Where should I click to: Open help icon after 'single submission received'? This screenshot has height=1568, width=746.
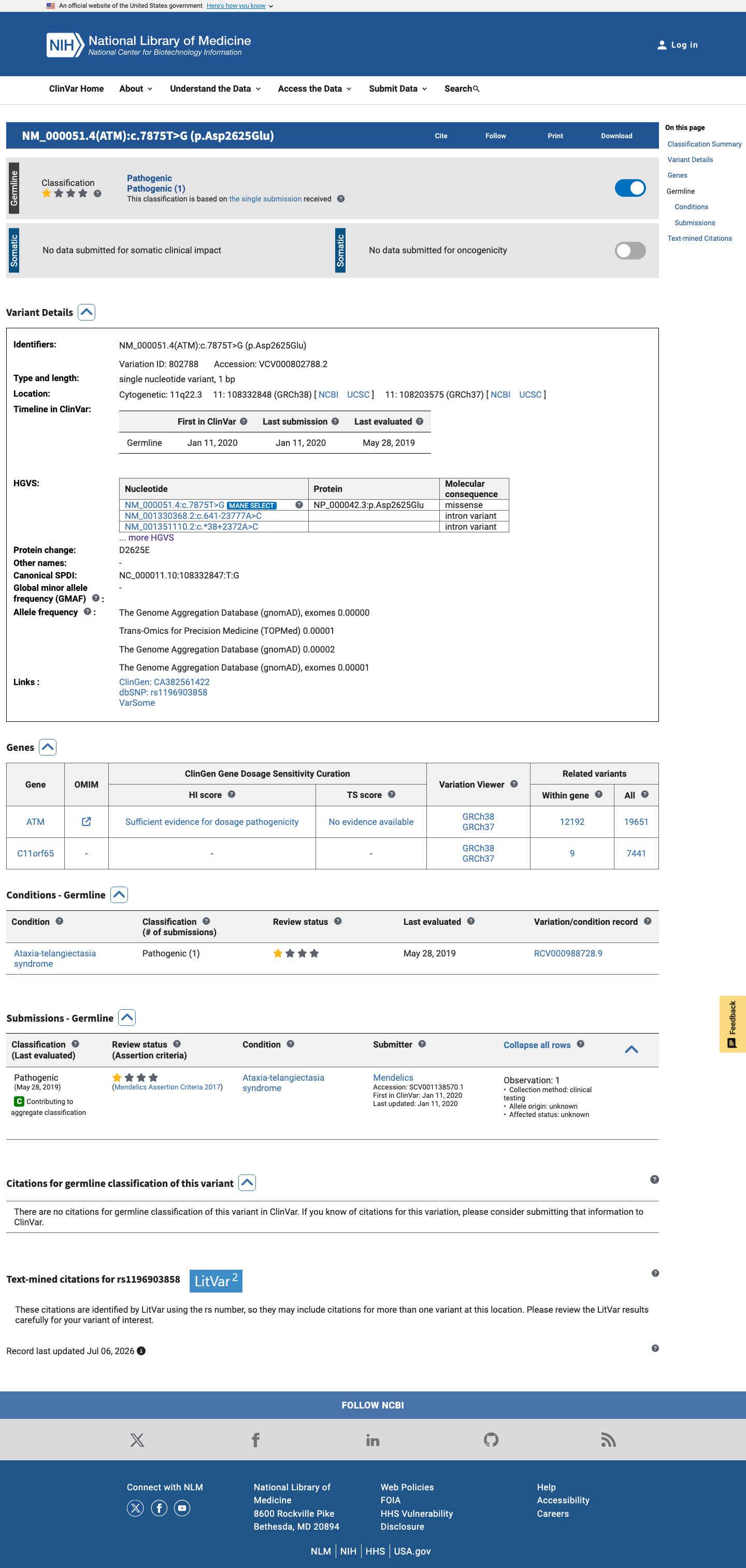pos(341,199)
